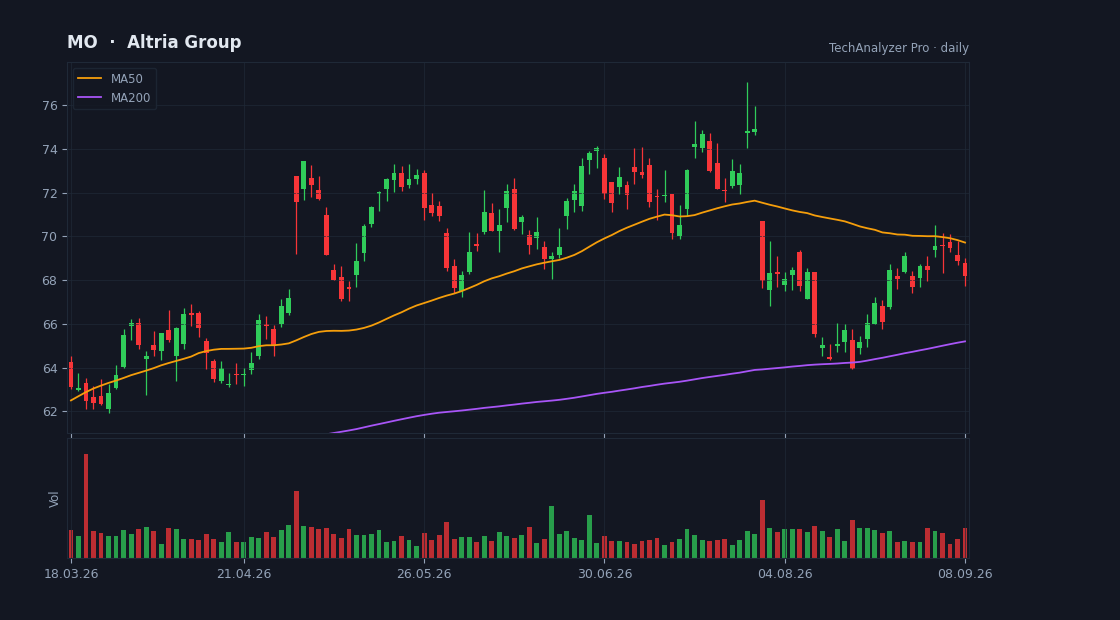Image resolution: width=1120 pixels, height=620 pixels.
Task: Click the 26.05.26 date label
Action: [424, 574]
